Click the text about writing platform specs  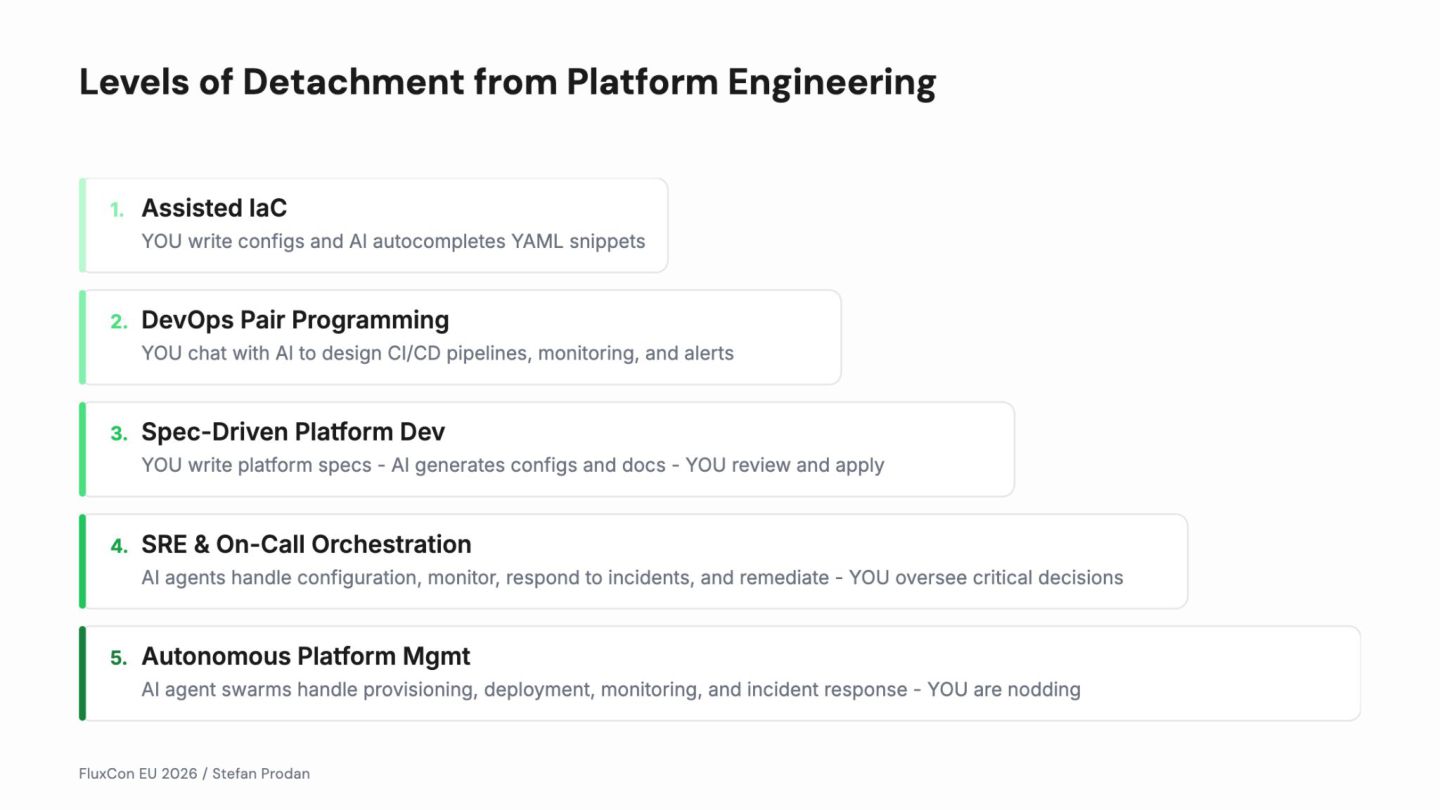click(x=512, y=465)
